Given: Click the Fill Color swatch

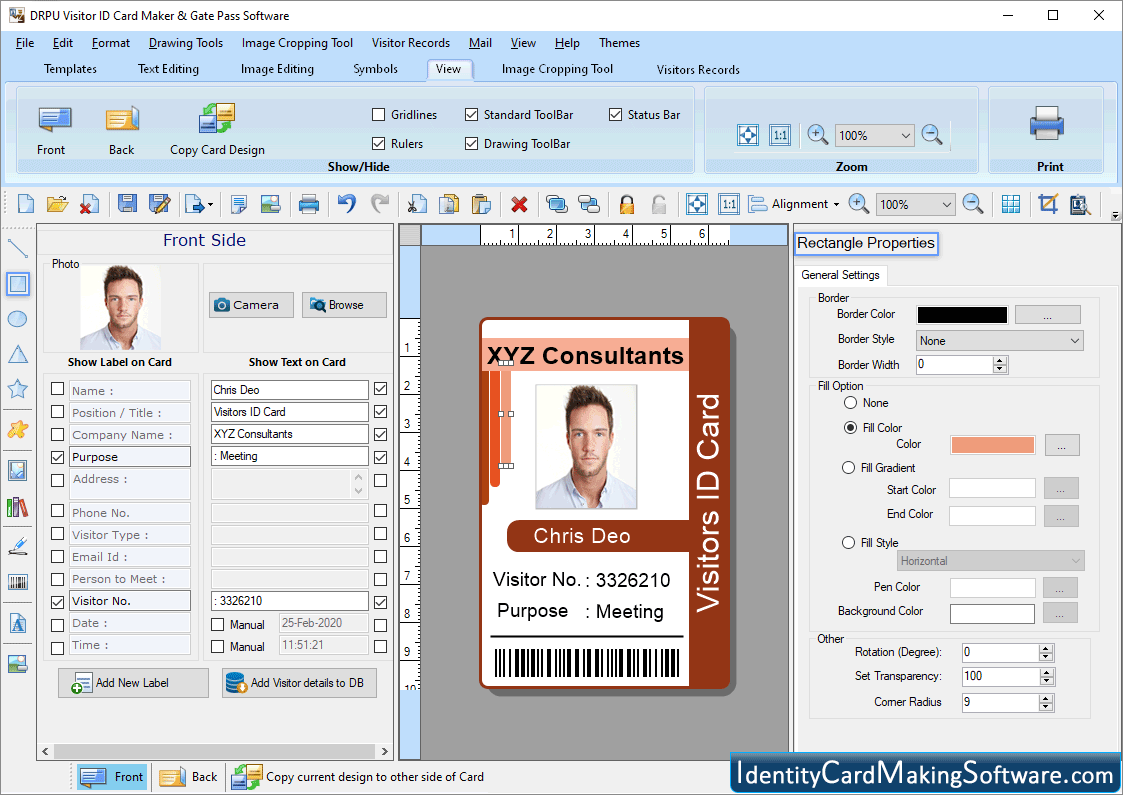Looking at the screenshot, I should click(992, 444).
